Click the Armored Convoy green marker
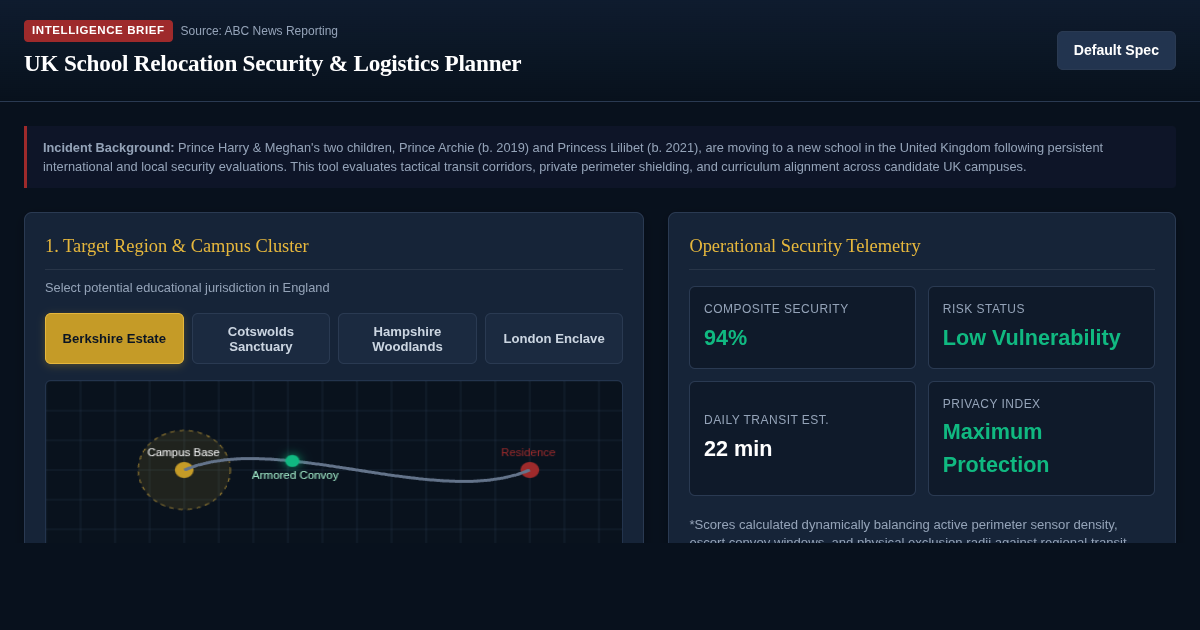1200x630 pixels. [x=292, y=461]
